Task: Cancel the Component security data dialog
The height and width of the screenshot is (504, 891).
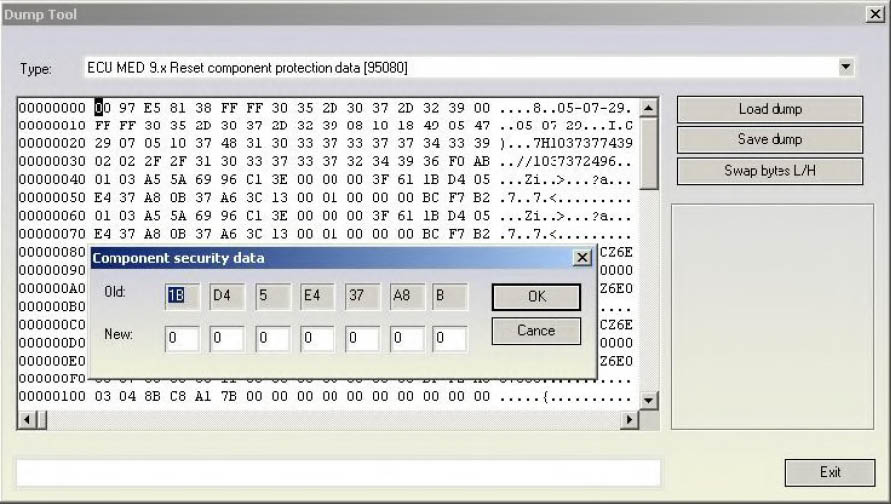Action: coord(536,331)
